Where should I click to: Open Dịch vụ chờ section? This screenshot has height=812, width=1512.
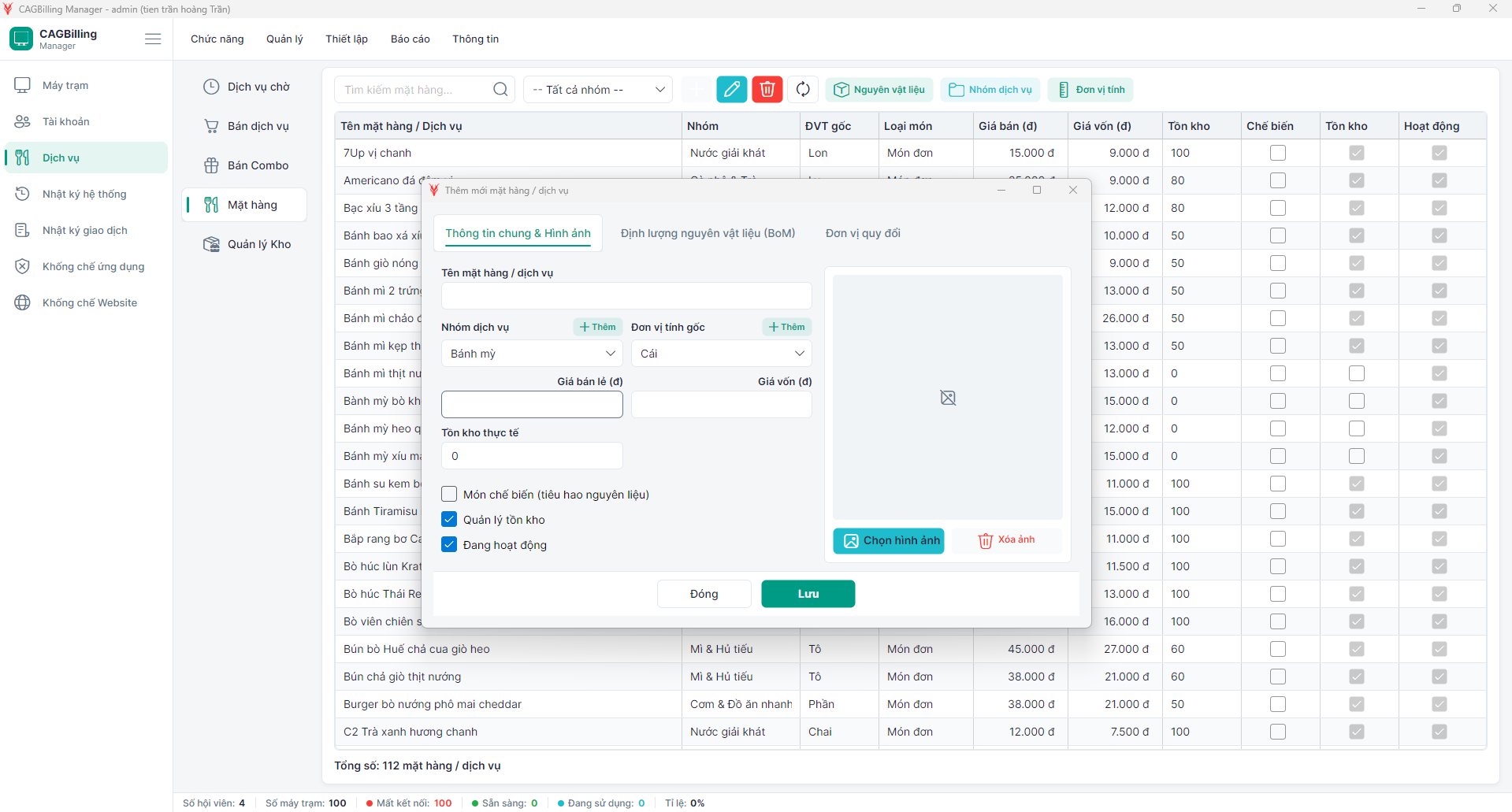tap(244, 87)
